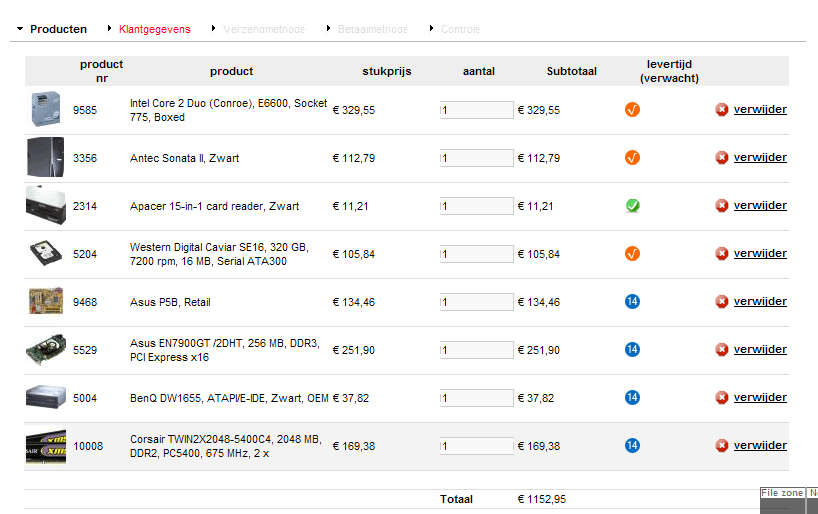This screenshot has width=818, height=514.
Task: Click blue 14-day delivery icon for Corsair memory
Action: pos(632,446)
